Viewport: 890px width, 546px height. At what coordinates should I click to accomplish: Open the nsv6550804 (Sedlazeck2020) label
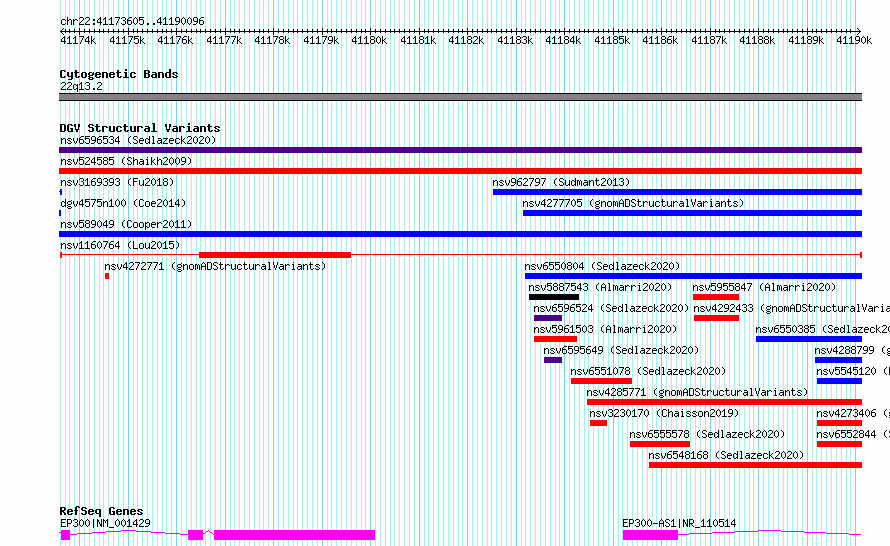(x=602, y=266)
